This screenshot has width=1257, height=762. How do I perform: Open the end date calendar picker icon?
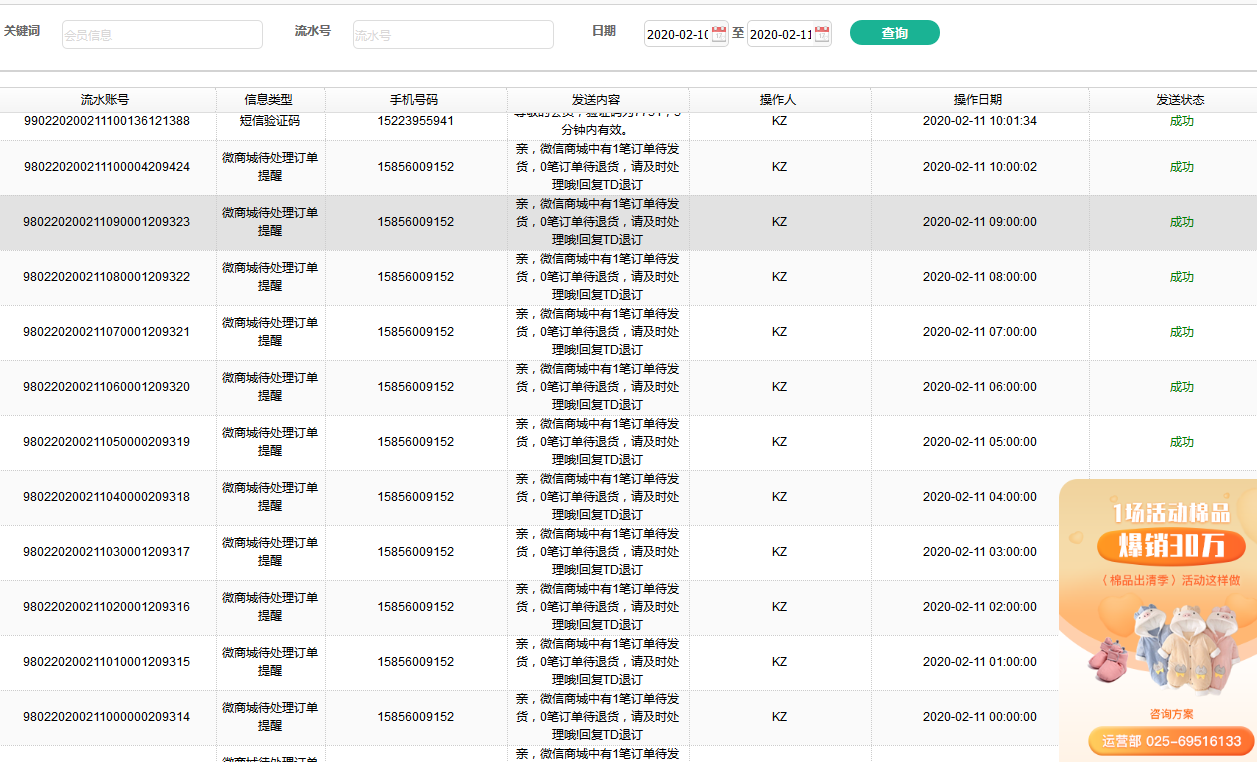click(822, 34)
